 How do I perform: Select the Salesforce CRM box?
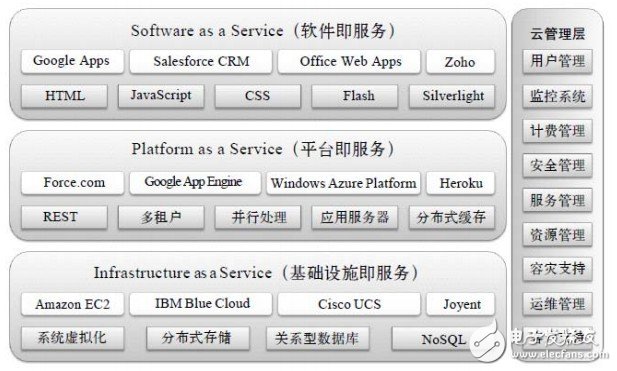click(x=201, y=61)
